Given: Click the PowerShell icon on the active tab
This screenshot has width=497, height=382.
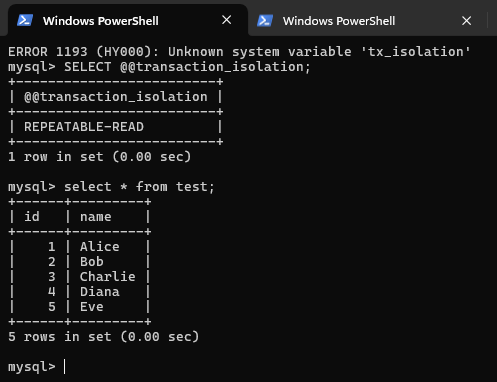Looking at the screenshot, I should pyautogui.click(x=25, y=20).
